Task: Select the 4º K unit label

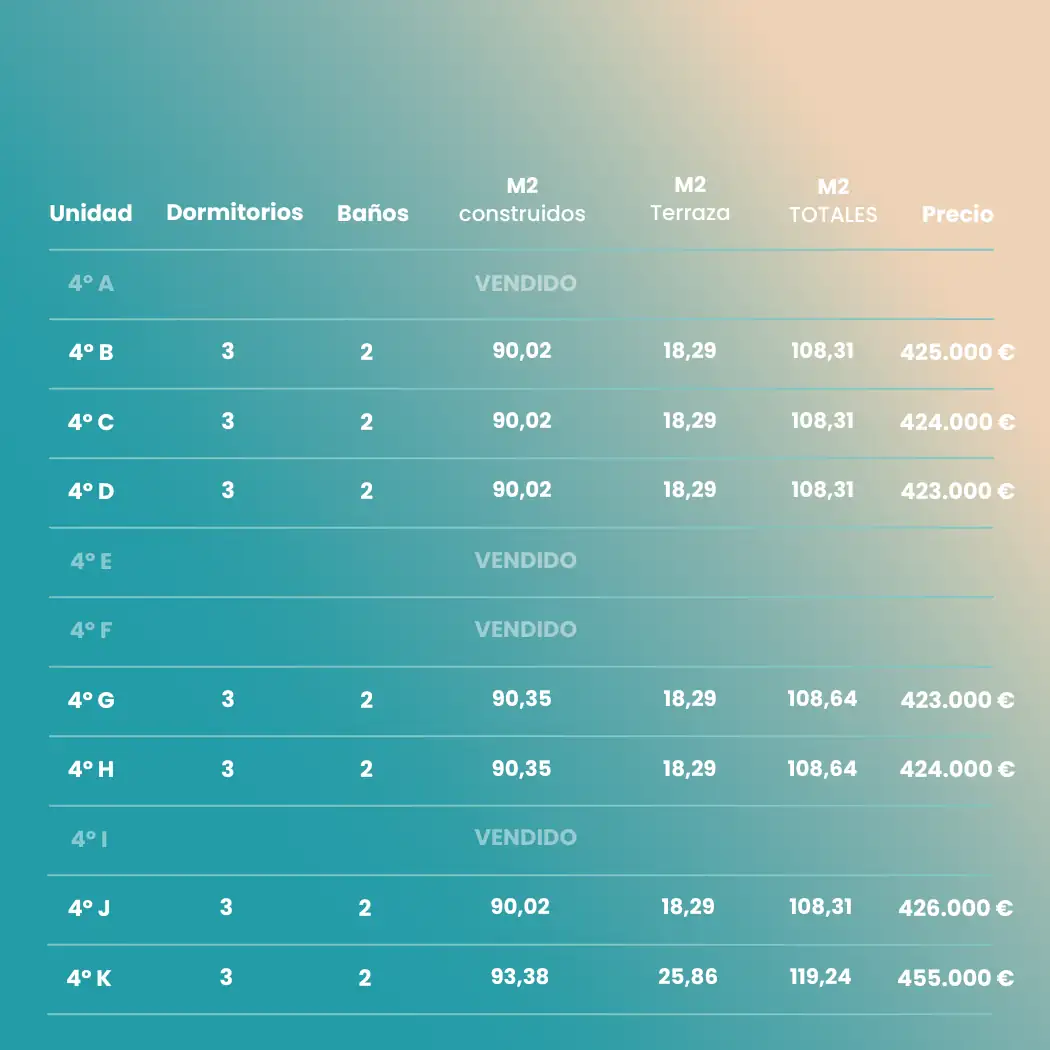Action: [89, 978]
